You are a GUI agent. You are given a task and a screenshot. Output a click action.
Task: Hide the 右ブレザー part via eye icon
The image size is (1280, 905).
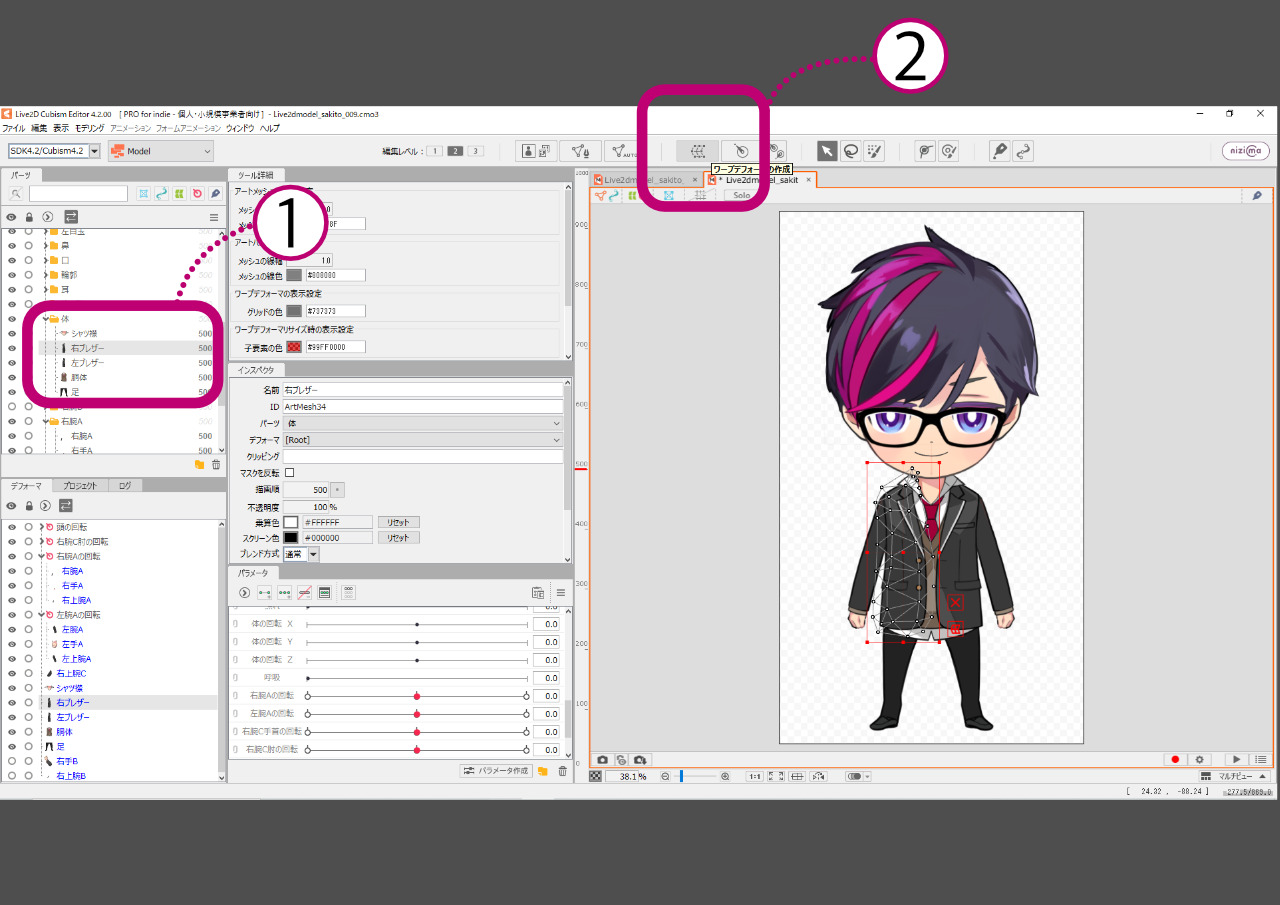[12, 348]
